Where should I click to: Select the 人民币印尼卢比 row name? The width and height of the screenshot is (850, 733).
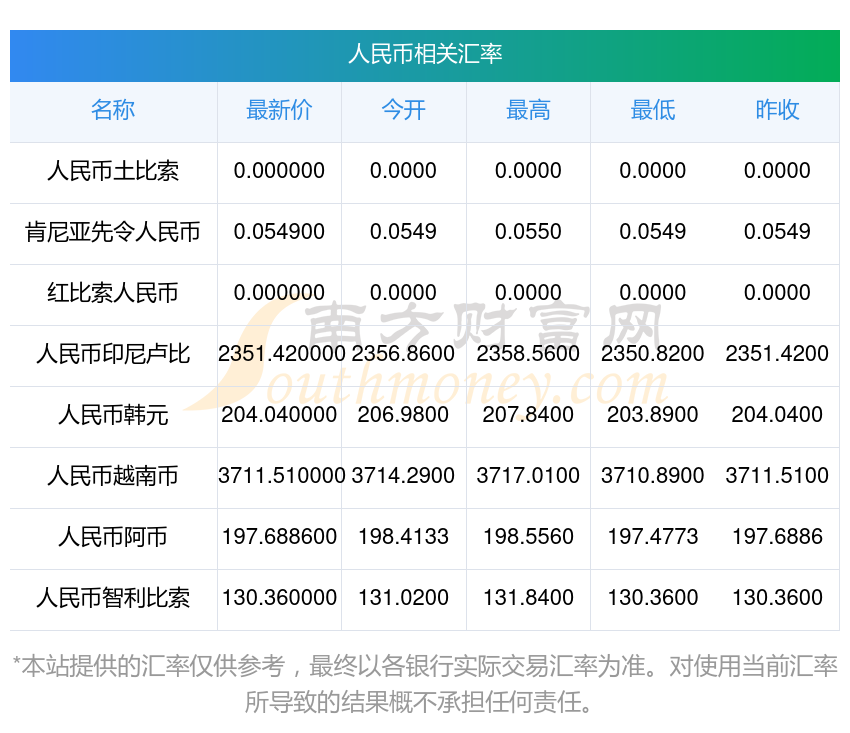(113, 354)
